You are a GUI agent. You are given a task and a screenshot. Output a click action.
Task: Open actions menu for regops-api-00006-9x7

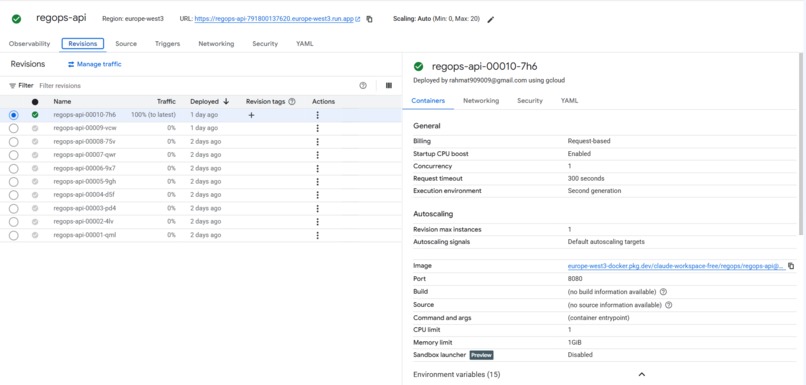click(317, 168)
